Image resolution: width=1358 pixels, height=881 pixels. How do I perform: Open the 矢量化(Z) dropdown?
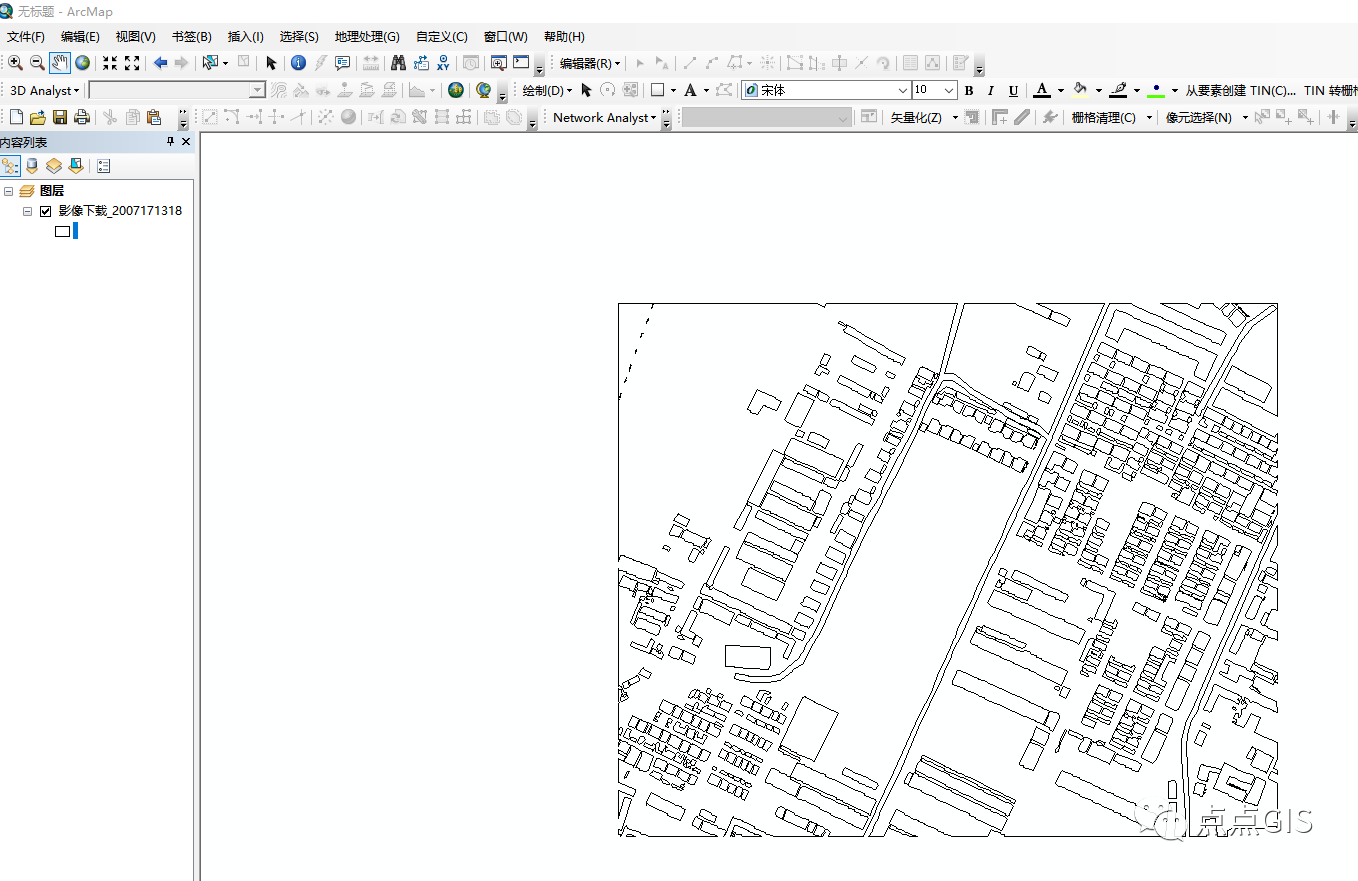tap(924, 117)
